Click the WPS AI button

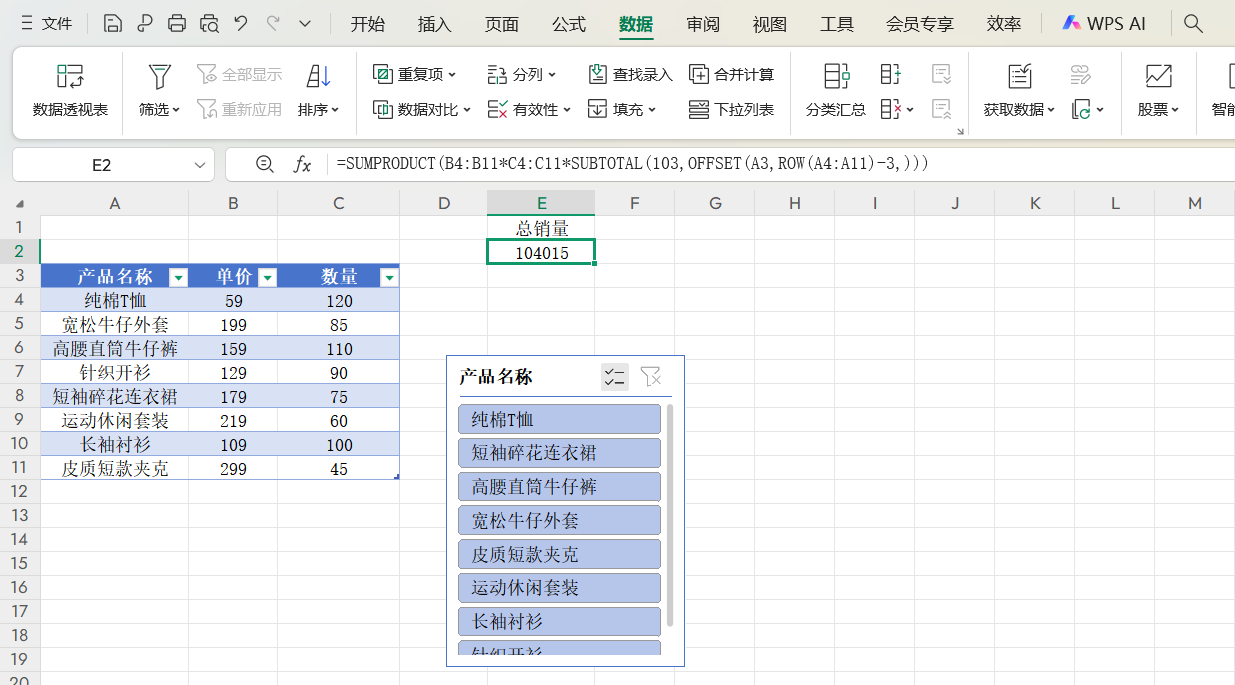point(1104,22)
